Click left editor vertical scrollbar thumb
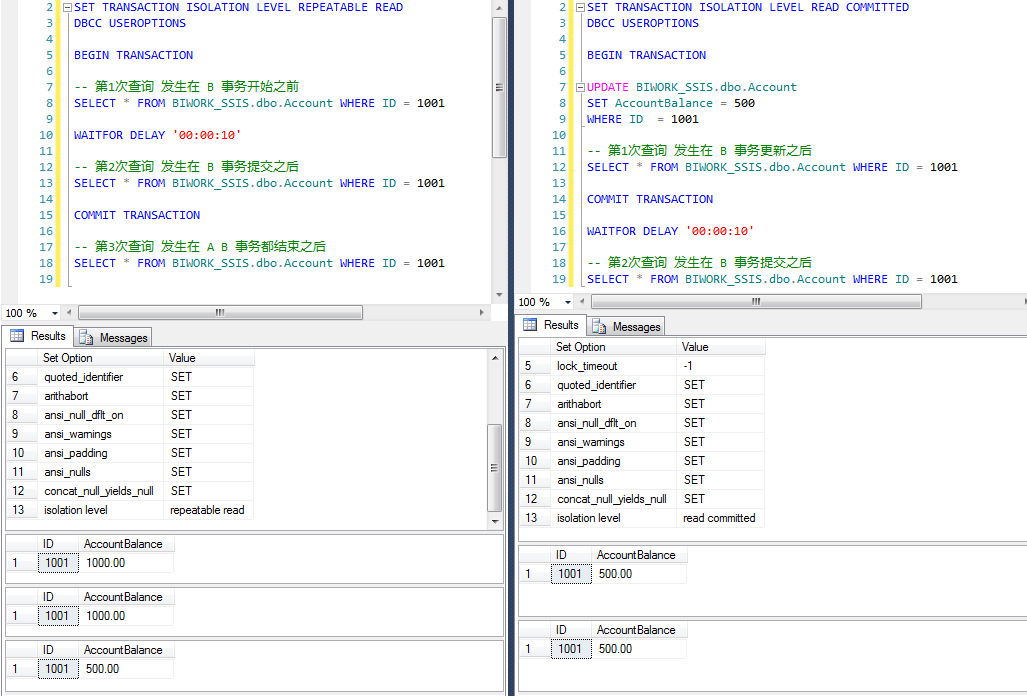 [x=499, y=87]
